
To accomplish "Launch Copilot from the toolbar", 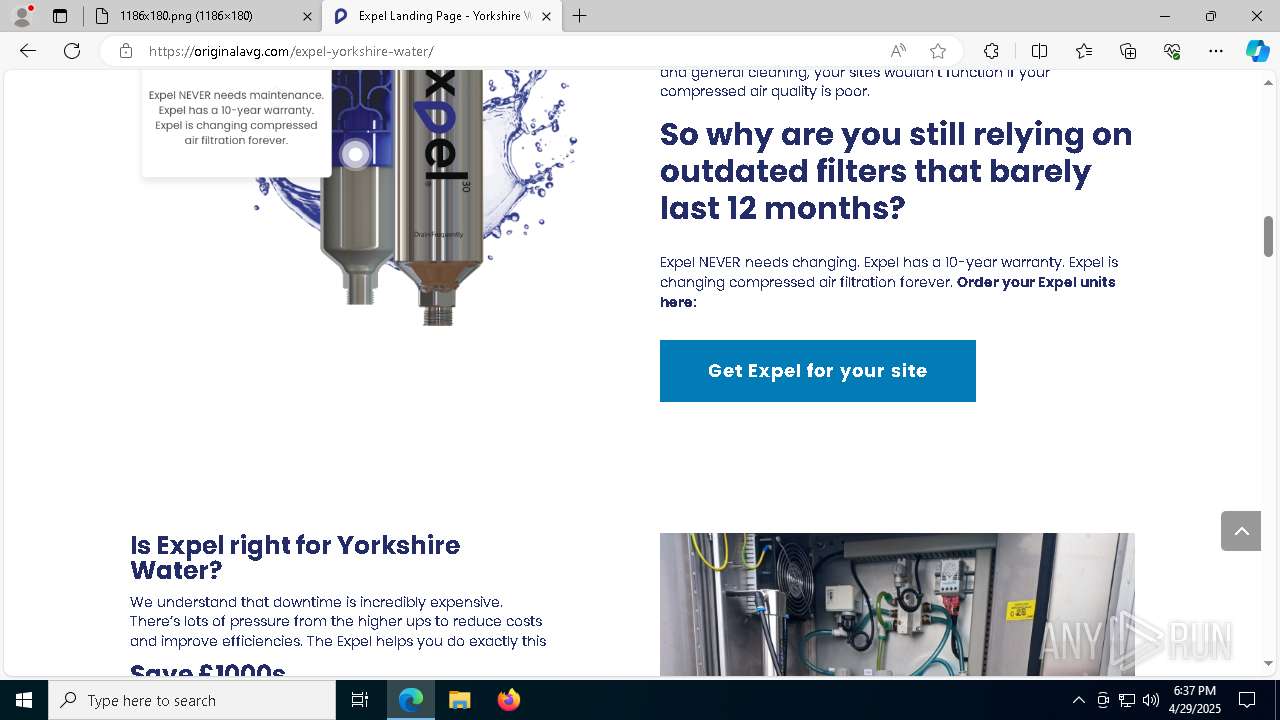I will pos(1257,51).
